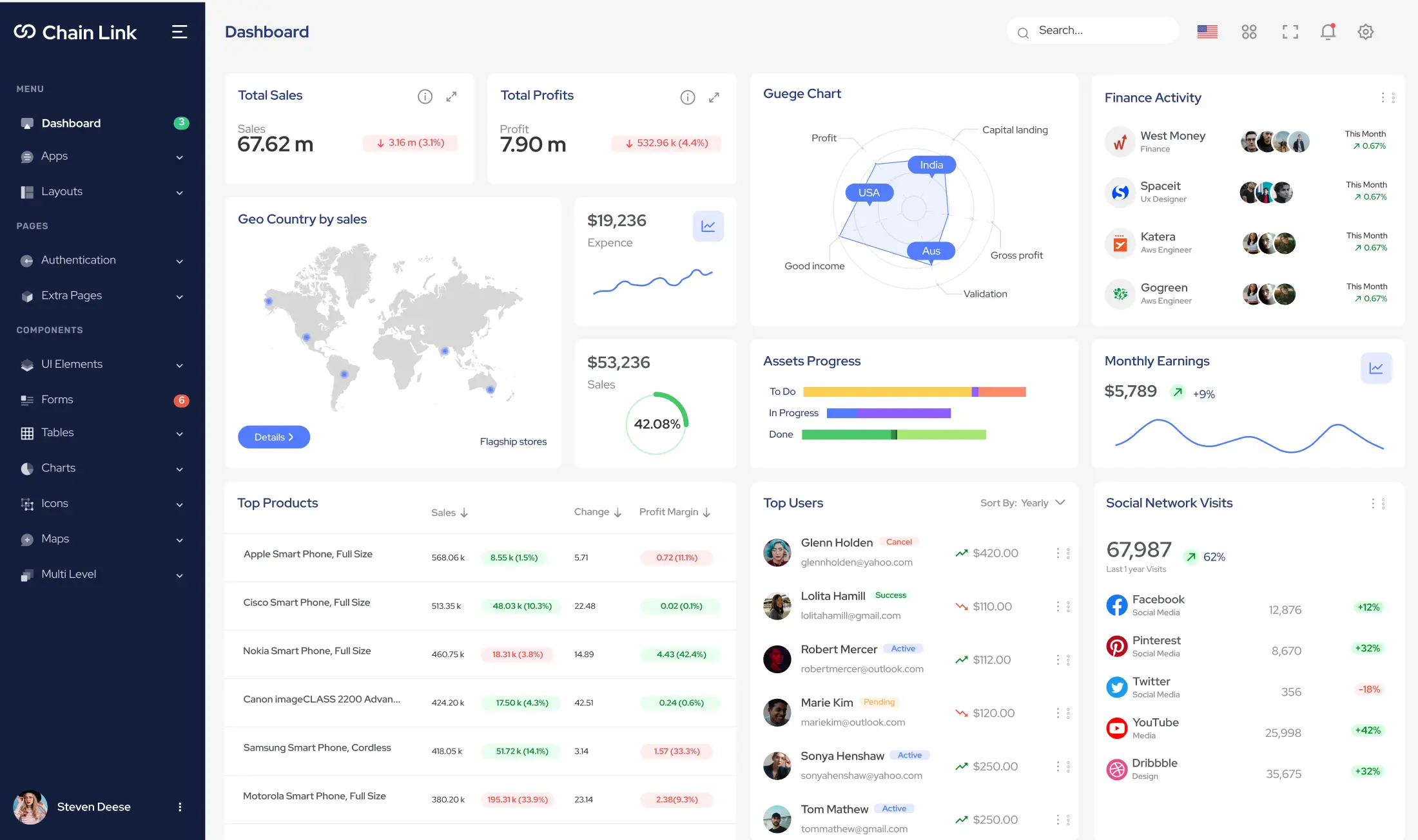Viewport: 1418px width, 840px height.
Task: Click the Flagship stores link
Action: 513,441
